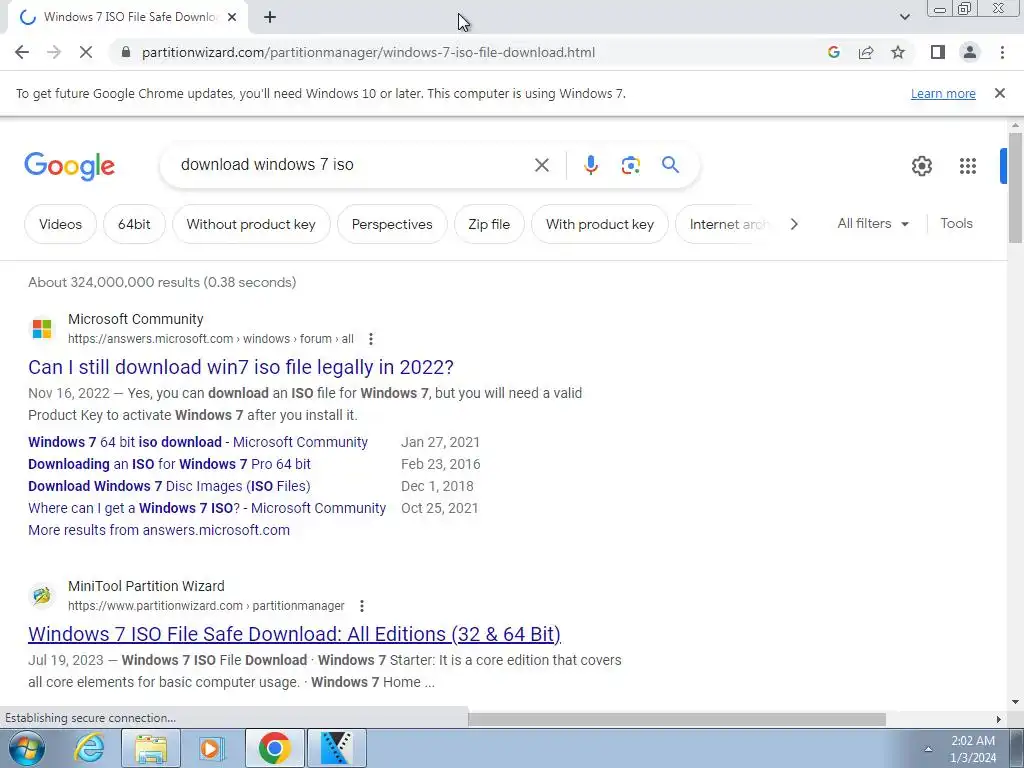Show more filter chips arrow
Viewport: 1024px width, 768px height.
(x=794, y=224)
